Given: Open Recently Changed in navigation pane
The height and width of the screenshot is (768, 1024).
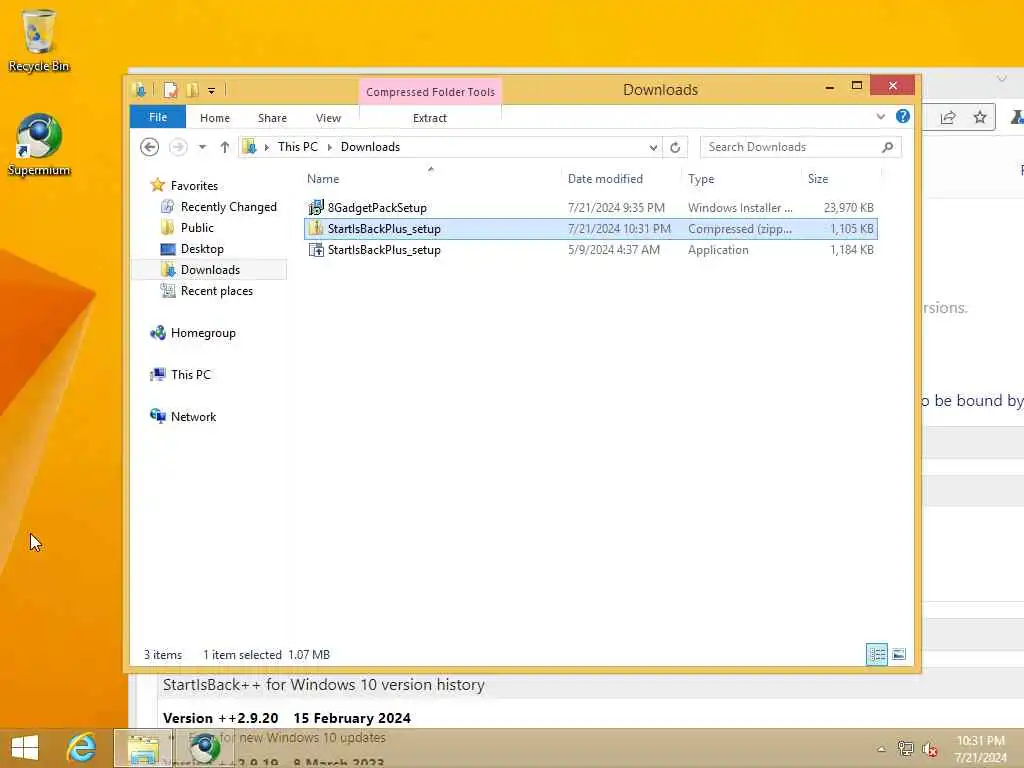Looking at the screenshot, I should coord(229,207).
